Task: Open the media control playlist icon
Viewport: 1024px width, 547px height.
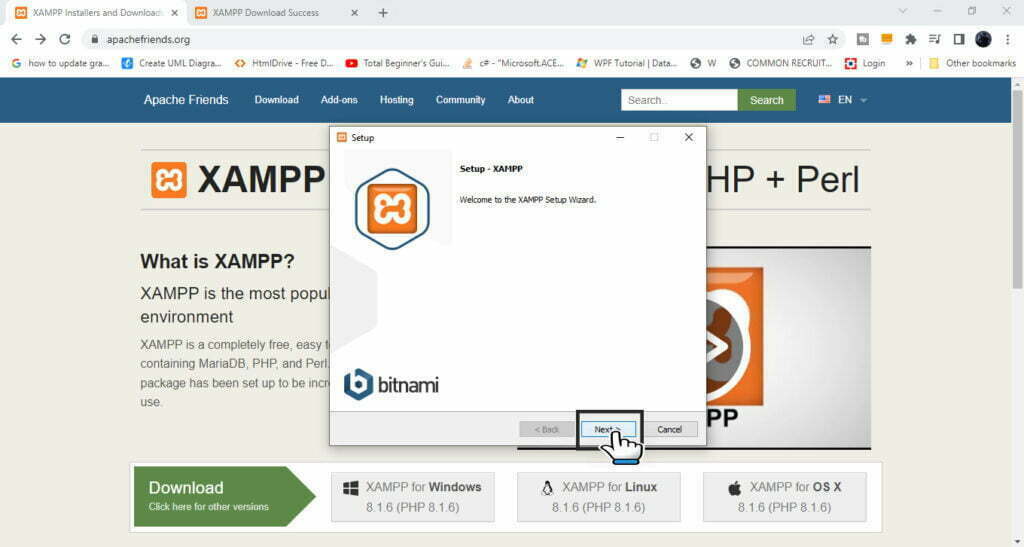Action: (x=934, y=40)
